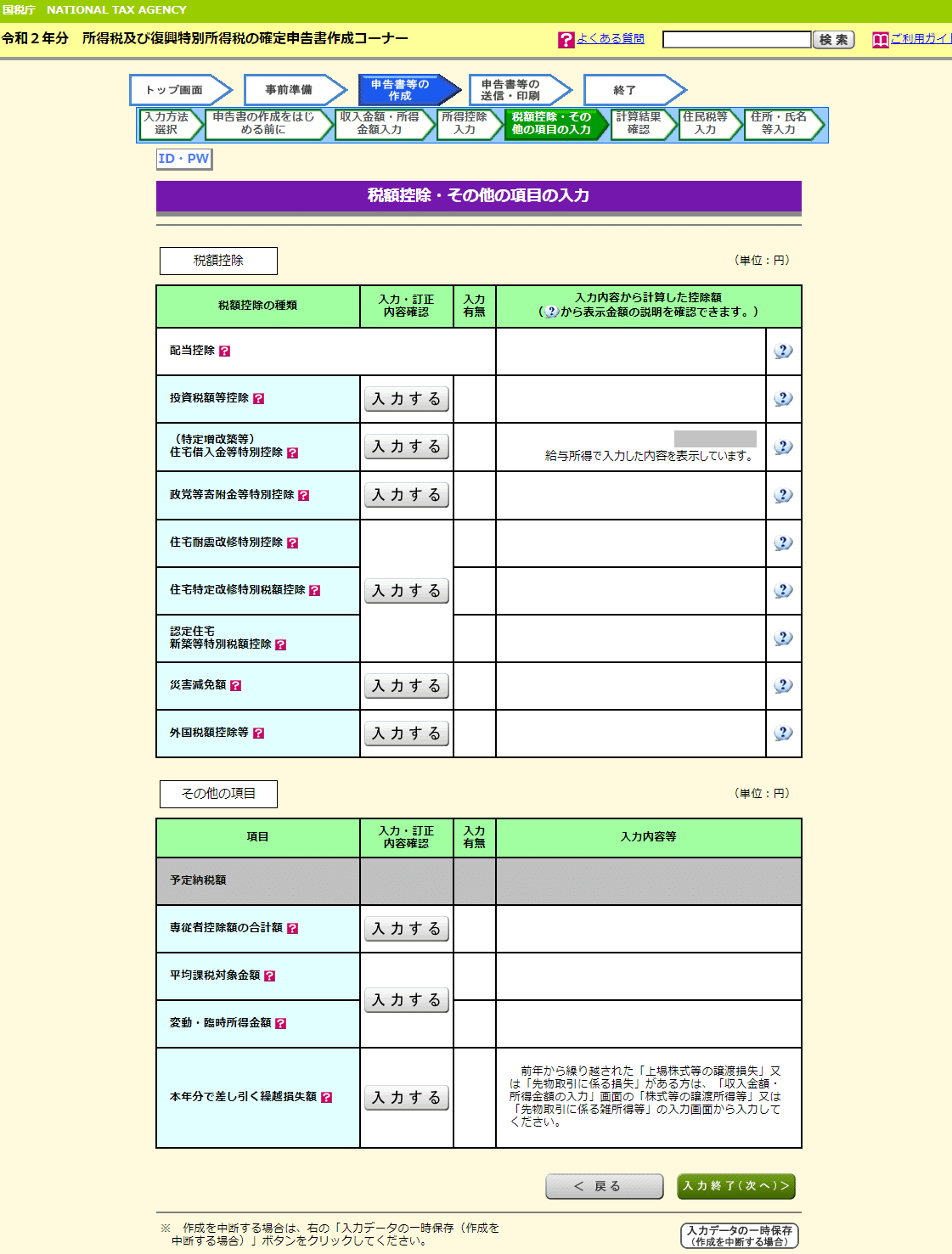952x1254 pixels.
Task: Go to トップ画面 step
Action: (x=180, y=90)
